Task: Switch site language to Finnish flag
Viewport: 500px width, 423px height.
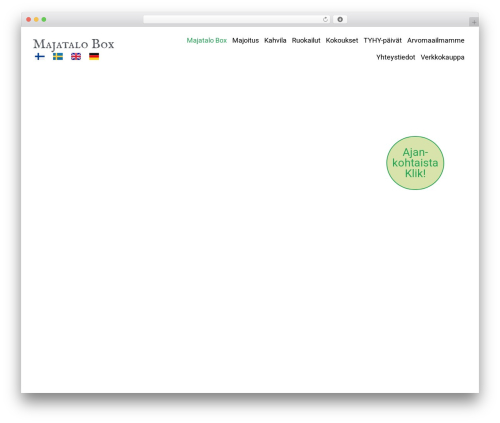Action: tap(40, 57)
